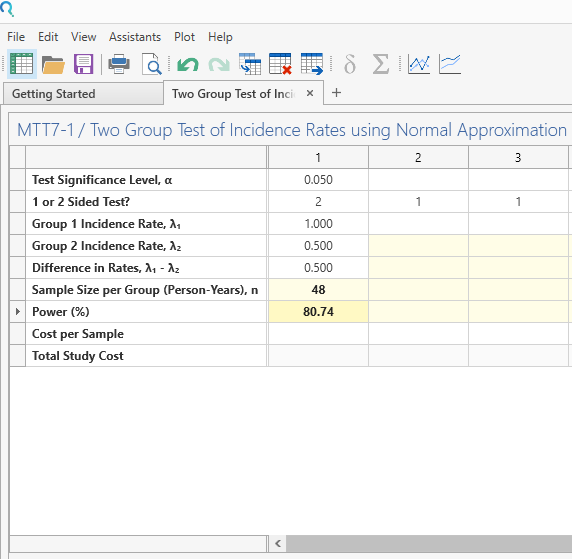Click the MTT7-1 table title heading
572x559 pixels.
tap(292, 130)
